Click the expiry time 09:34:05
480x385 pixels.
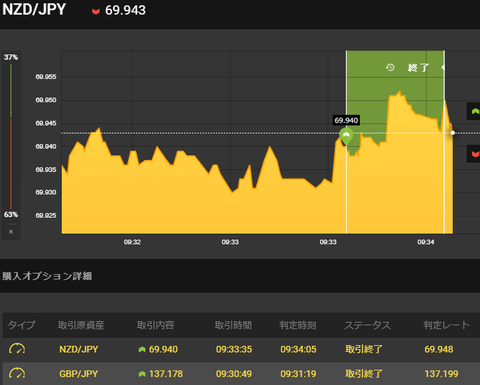point(298,349)
